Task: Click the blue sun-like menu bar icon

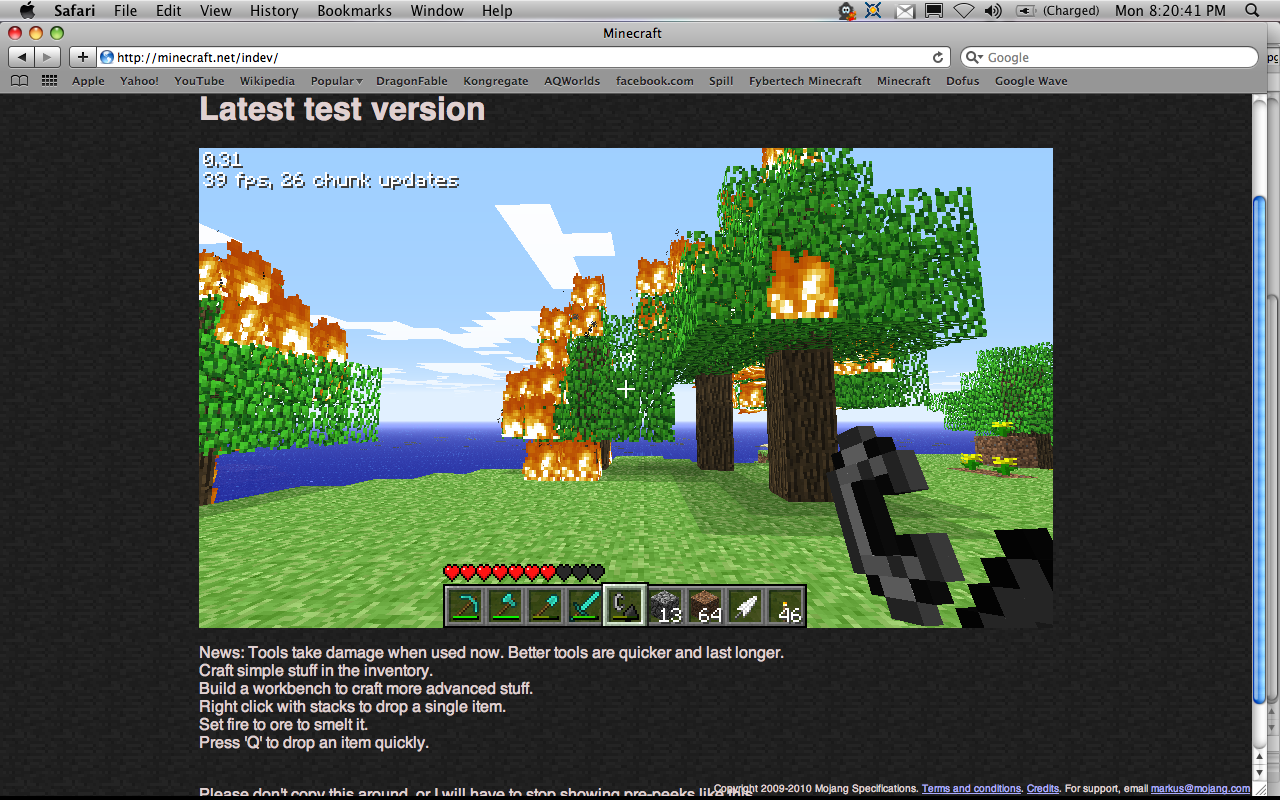Action: [874, 11]
